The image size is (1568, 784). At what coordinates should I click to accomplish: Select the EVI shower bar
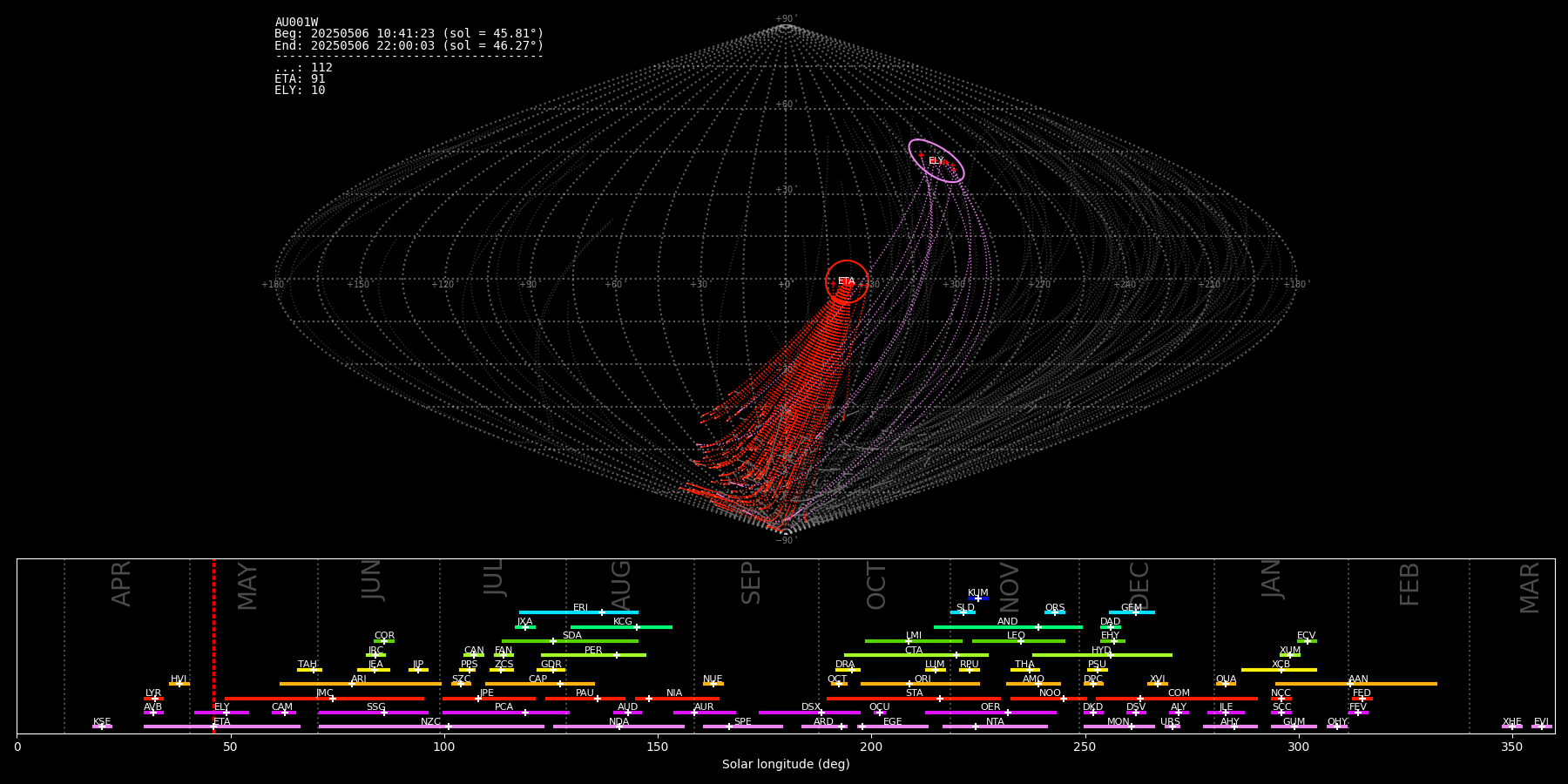coord(1542,727)
